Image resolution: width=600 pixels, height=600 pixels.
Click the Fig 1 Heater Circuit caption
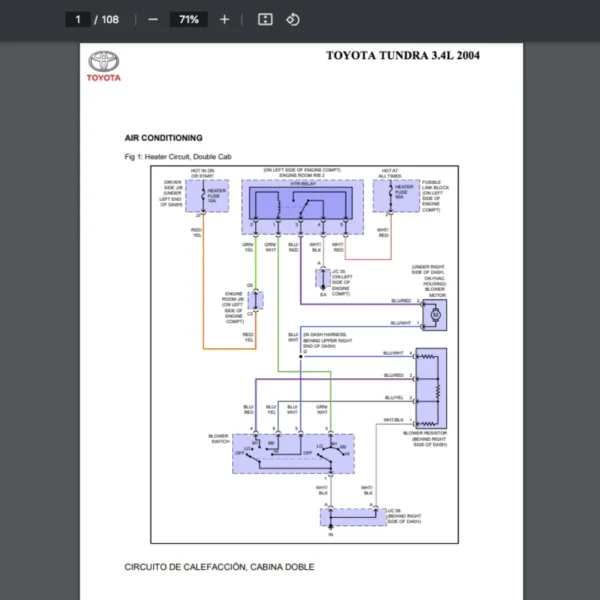point(176,157)
